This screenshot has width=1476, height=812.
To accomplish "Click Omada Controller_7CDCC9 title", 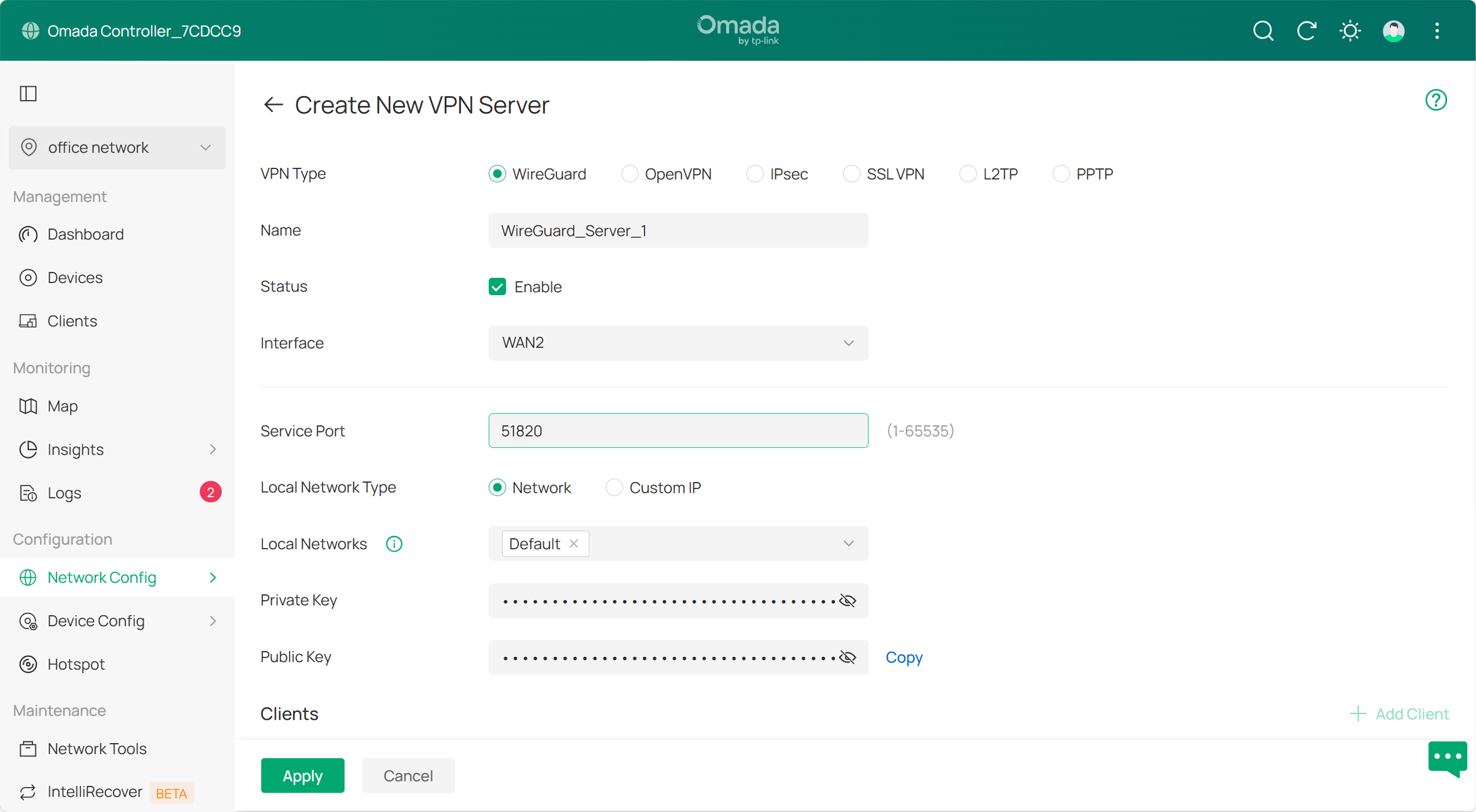I will 145,31.
